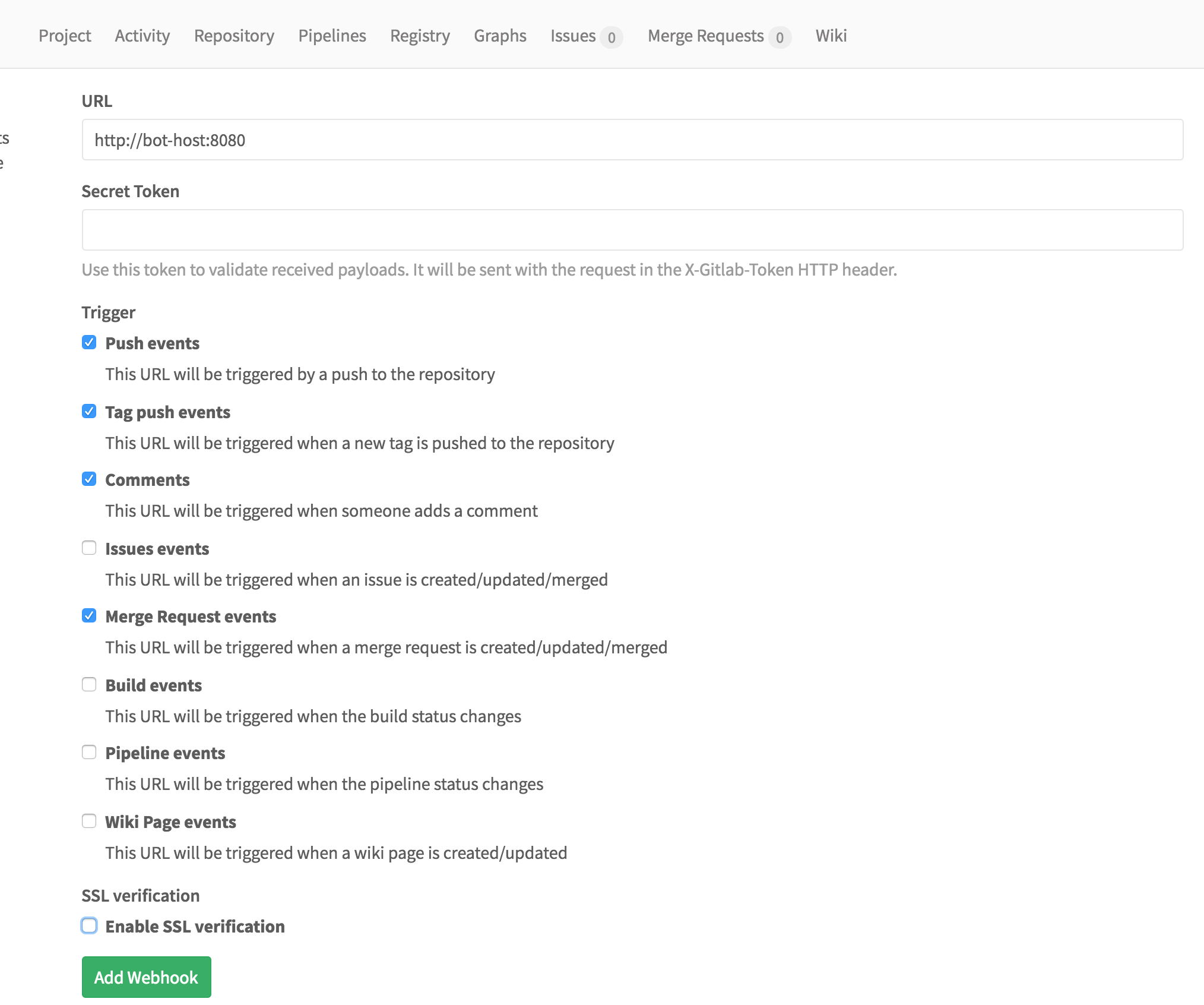Open the Issues tab
This screenshot has height=1005, width=1204.
click(x=573, y=36)
